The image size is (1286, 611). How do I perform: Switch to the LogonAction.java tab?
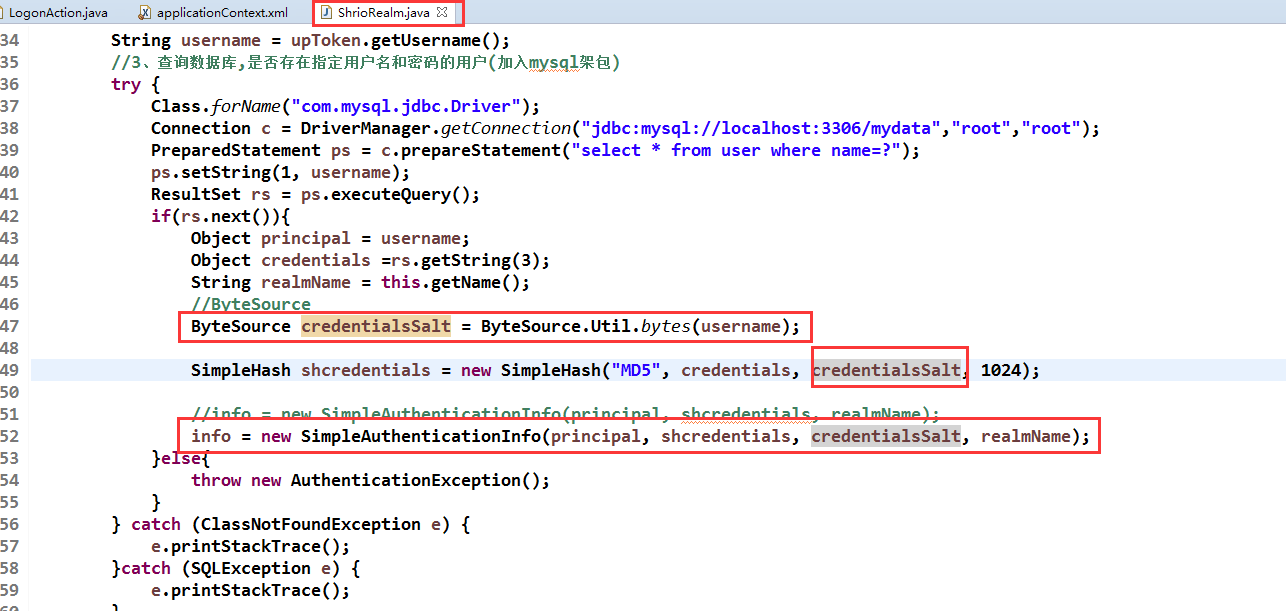[58, 13]
